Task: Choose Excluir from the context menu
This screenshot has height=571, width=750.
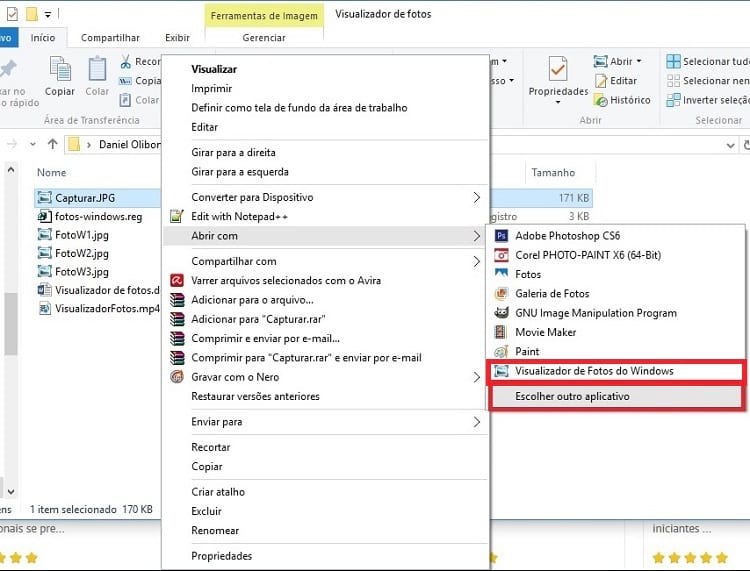Action: [x=325, y=511]
